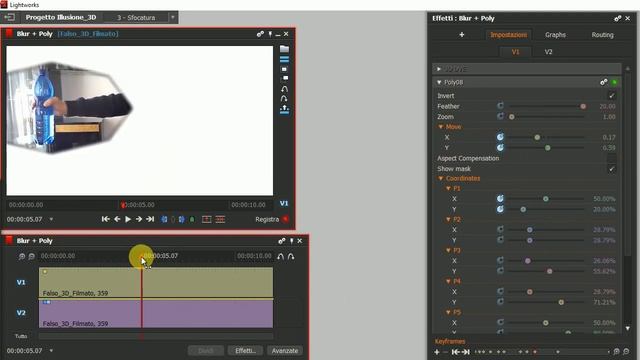This screenshot has height=360, width=640.
Task: Collapse the P1 coordinate group
Action: pos(448,189)
